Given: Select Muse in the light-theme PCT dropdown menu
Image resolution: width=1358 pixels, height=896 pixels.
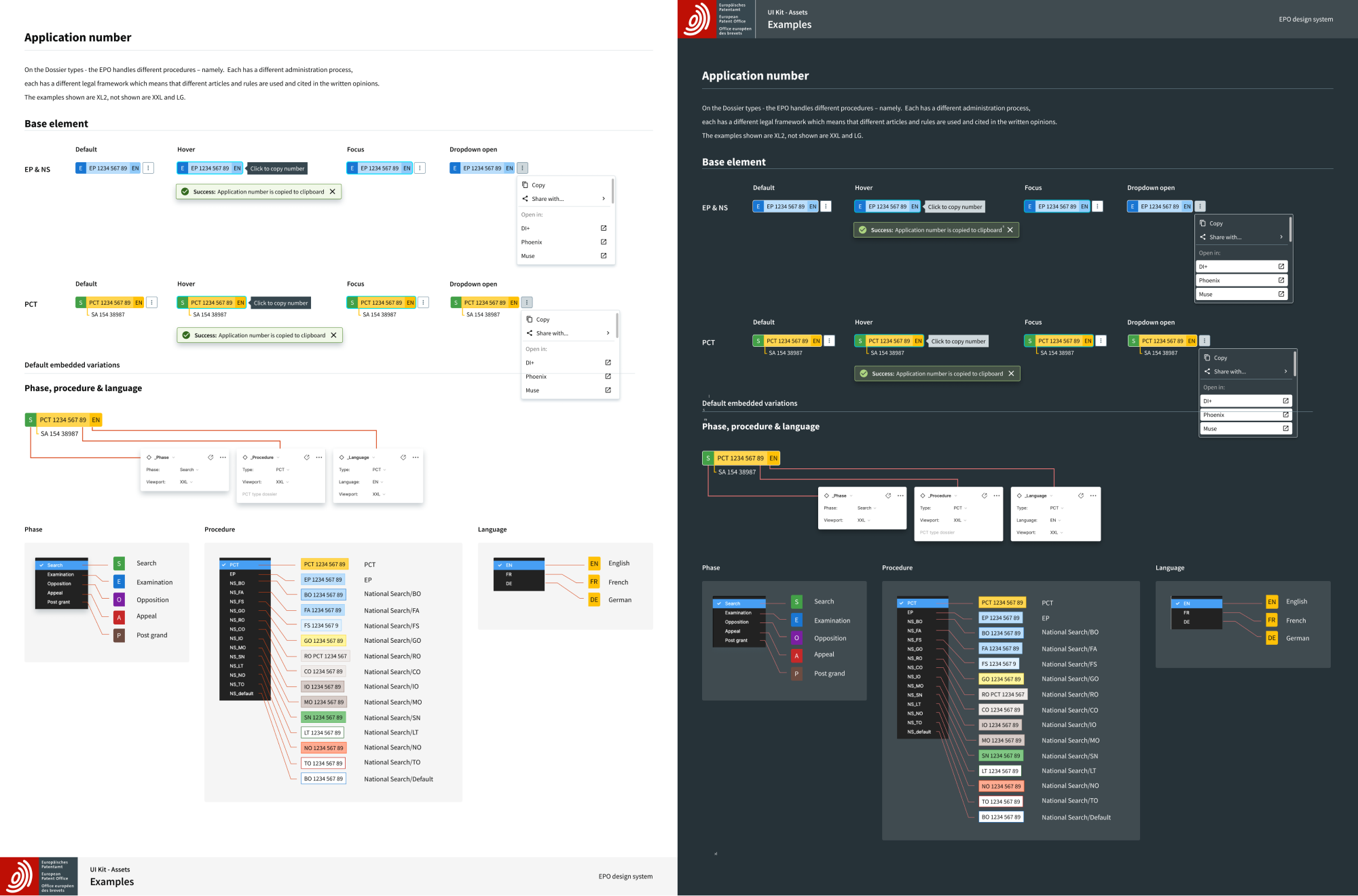Looking at the screenshot, I should [x=532, y=391].
